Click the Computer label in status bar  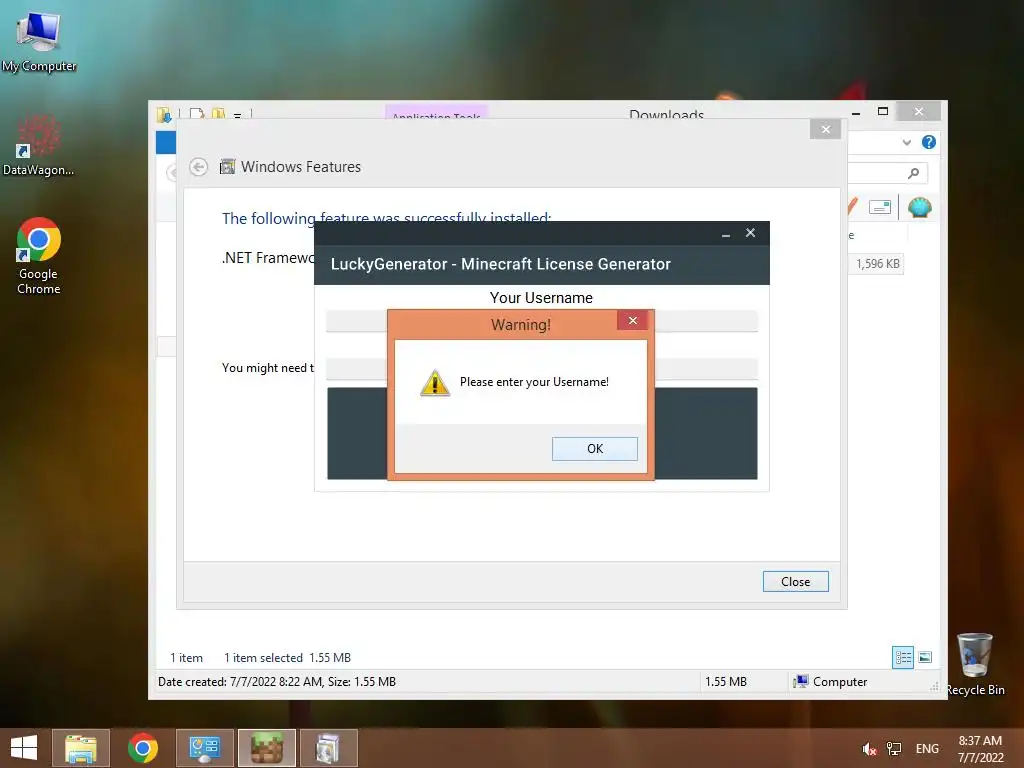840,682
